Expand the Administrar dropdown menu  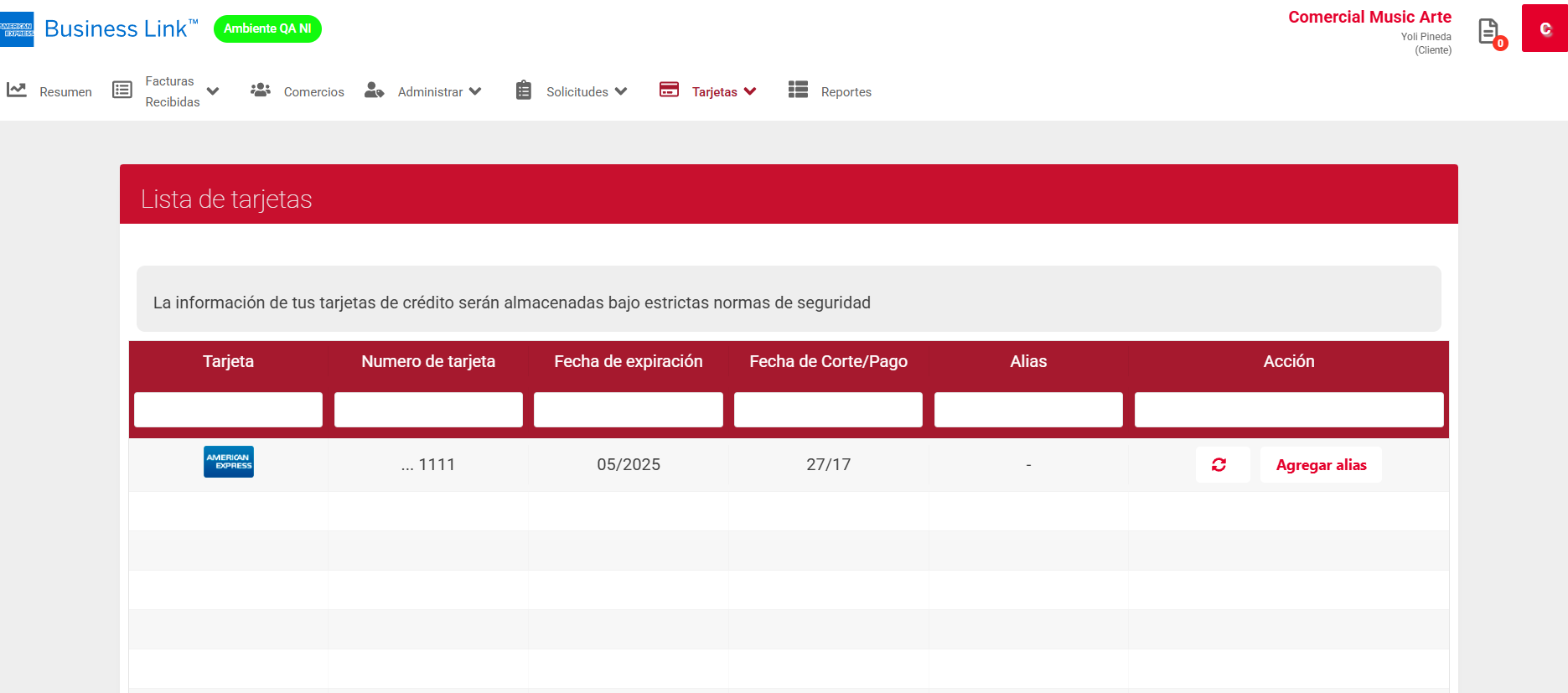[475, 91]
